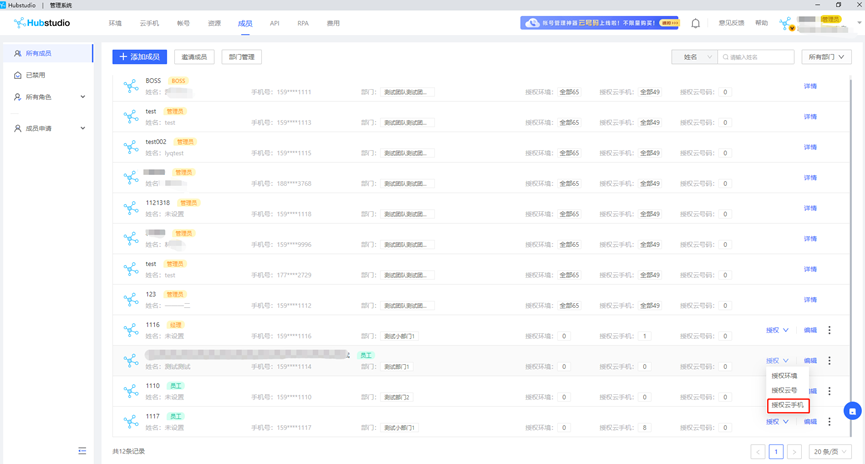Click 帮助 in the header
This screenshot has height=464, width=865.
coord(761,23)
